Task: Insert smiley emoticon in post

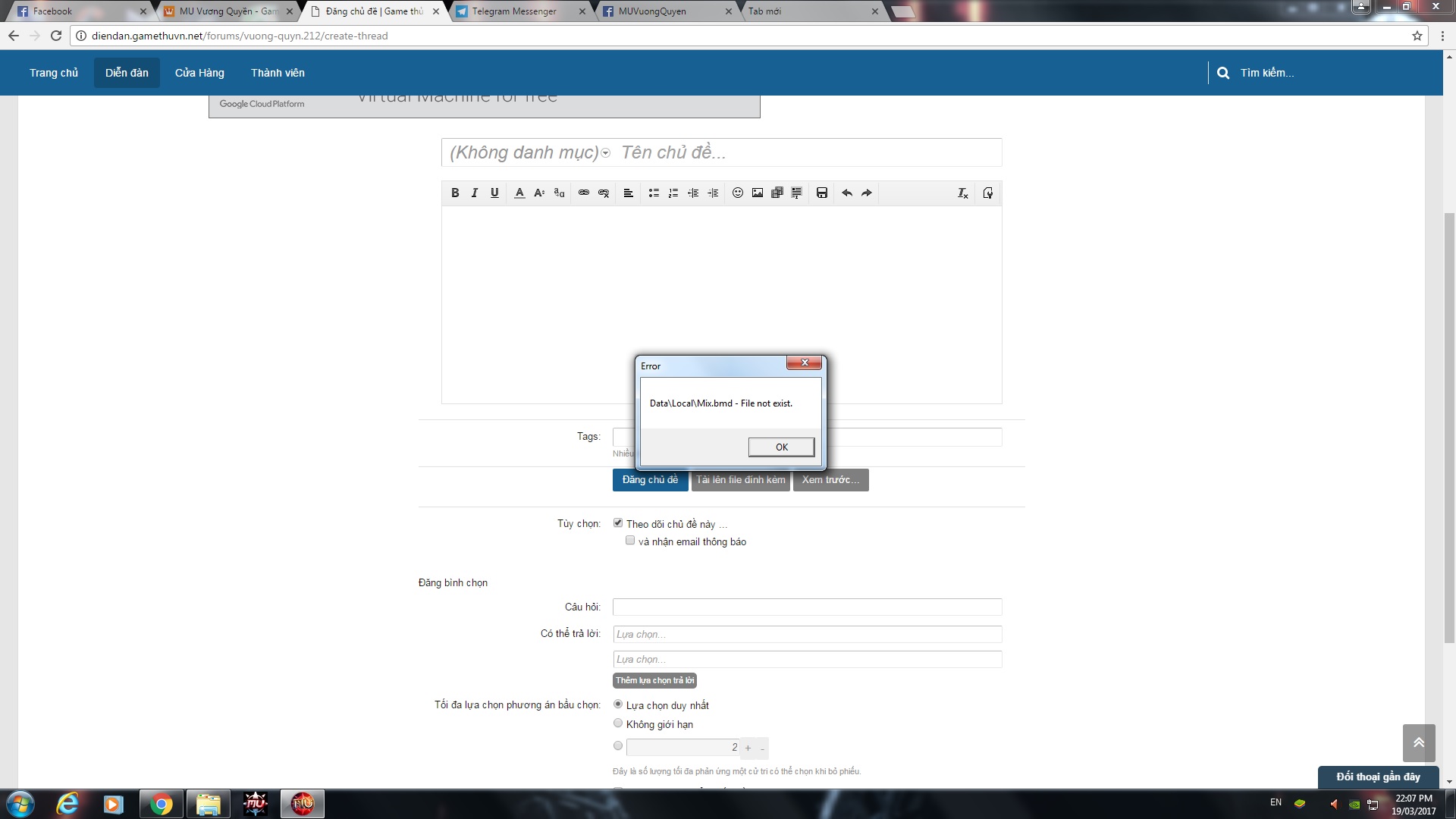Action: click(x=737, y=193)
